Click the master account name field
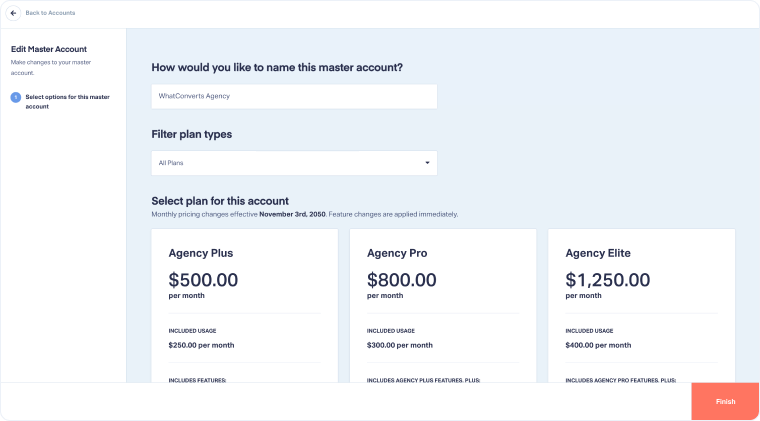 click(294, 96)
